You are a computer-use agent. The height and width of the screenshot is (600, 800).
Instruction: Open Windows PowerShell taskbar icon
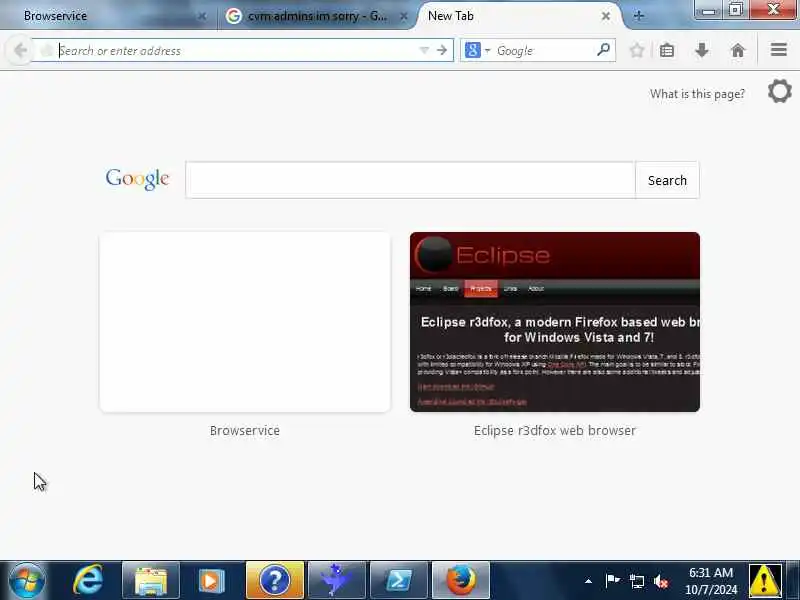point(398,580)
